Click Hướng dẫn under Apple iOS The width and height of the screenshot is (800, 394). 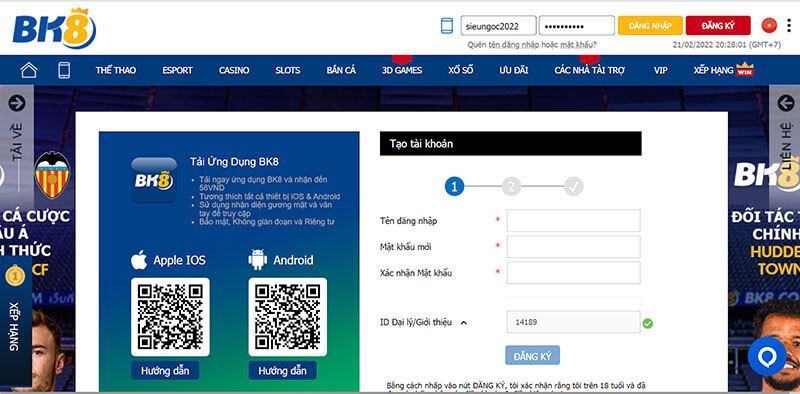pyautogui.click(x=165, y=370)
